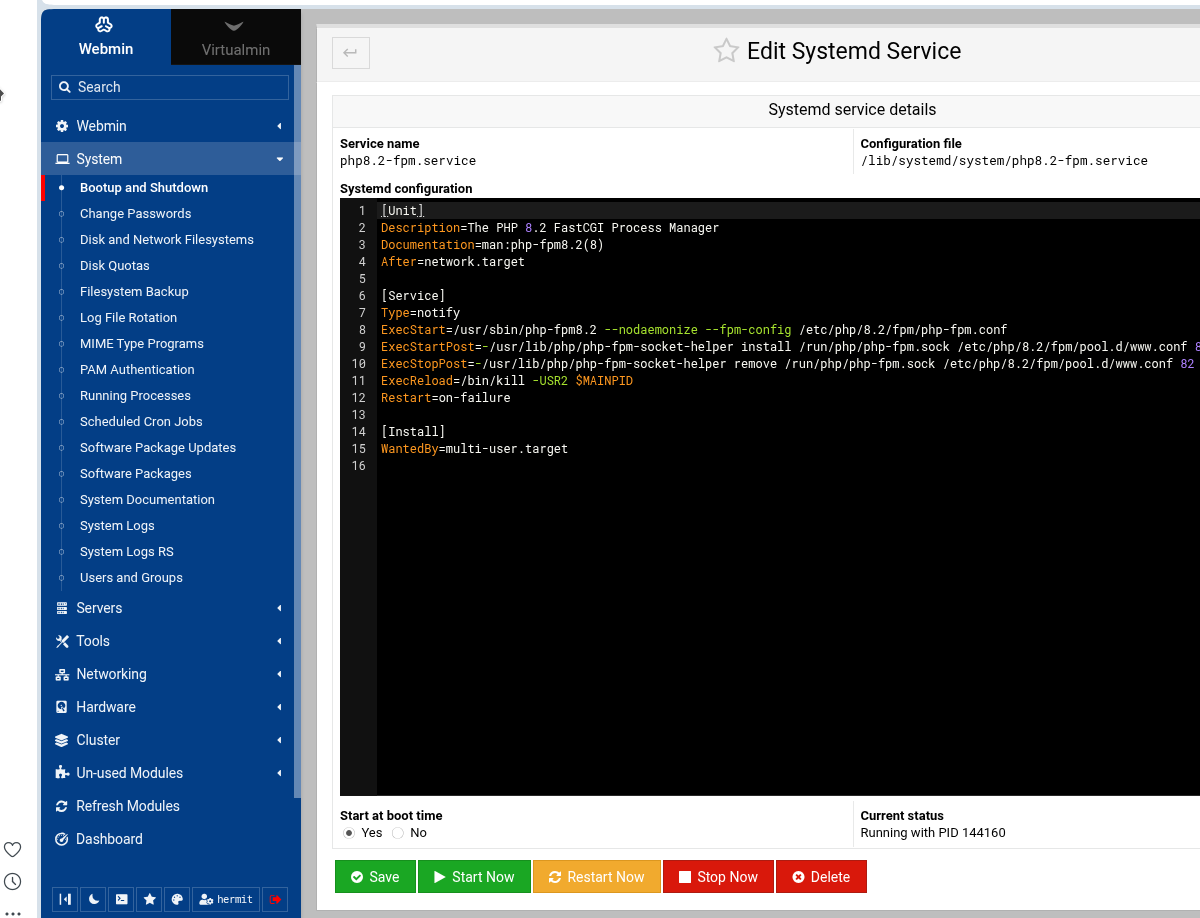Viewport: 1200px width, 918px height.
Task: Click the back arrow button
Action: [x=350, y=53]
